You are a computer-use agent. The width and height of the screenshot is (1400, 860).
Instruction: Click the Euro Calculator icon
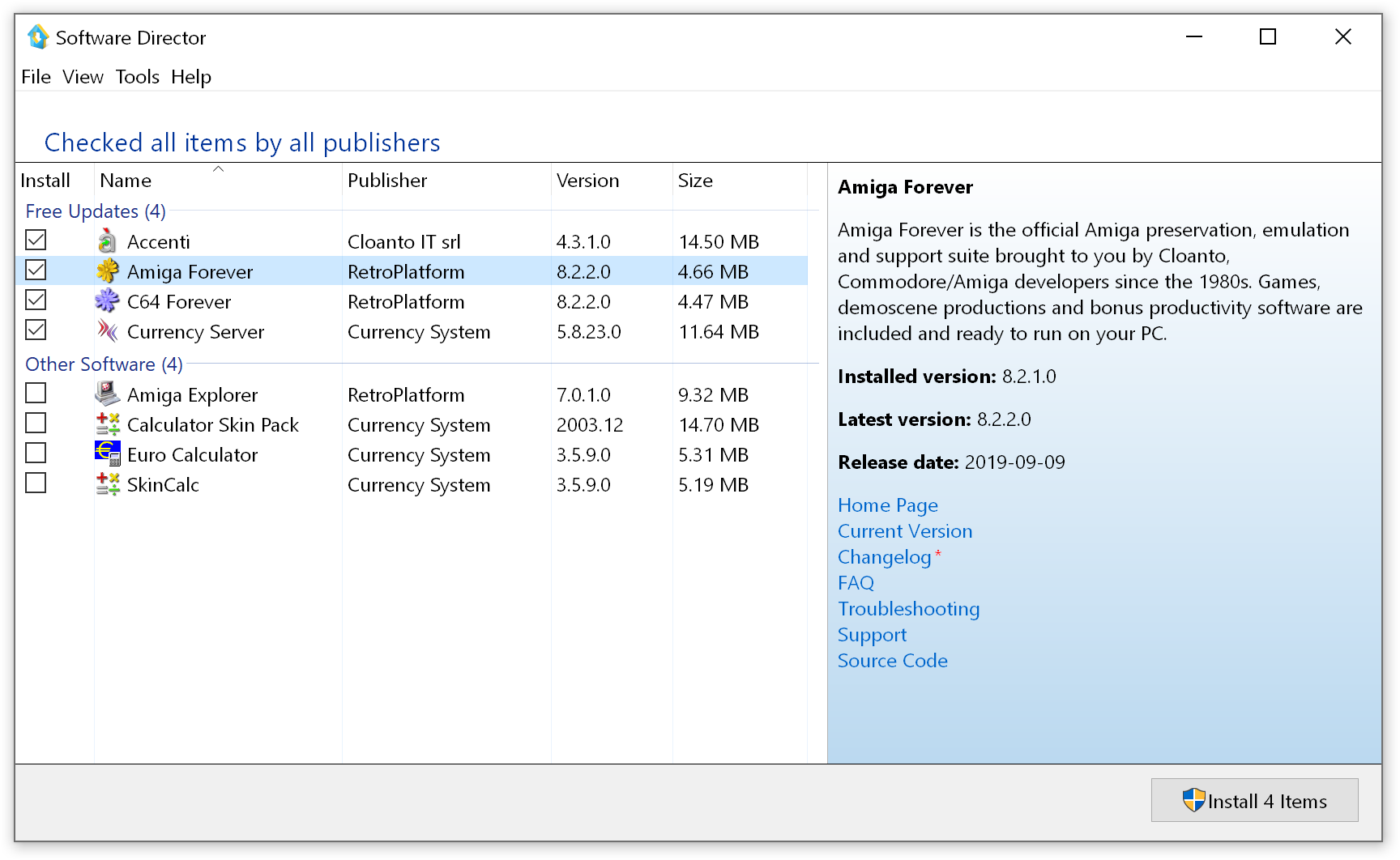click(x=107, y=453)
